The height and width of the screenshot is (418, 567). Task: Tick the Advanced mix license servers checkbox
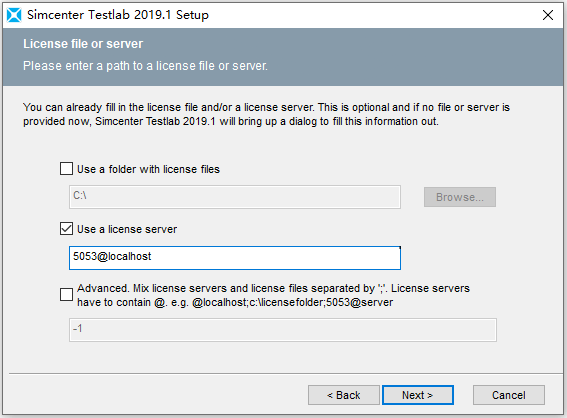pyautogui.click(x=66, y=294)
